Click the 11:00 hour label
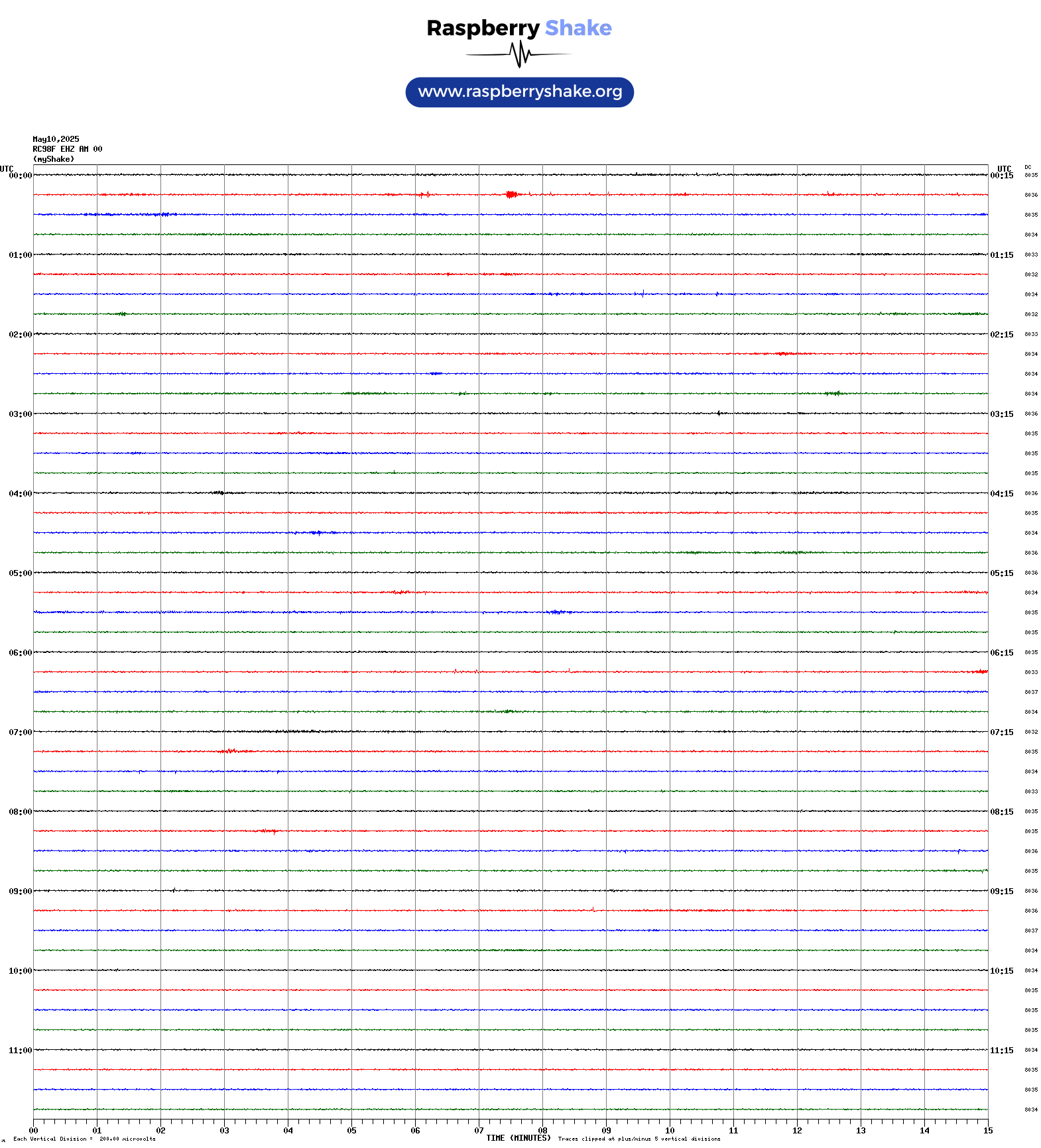The image size is (1041, 1148). coord(20,1051)
